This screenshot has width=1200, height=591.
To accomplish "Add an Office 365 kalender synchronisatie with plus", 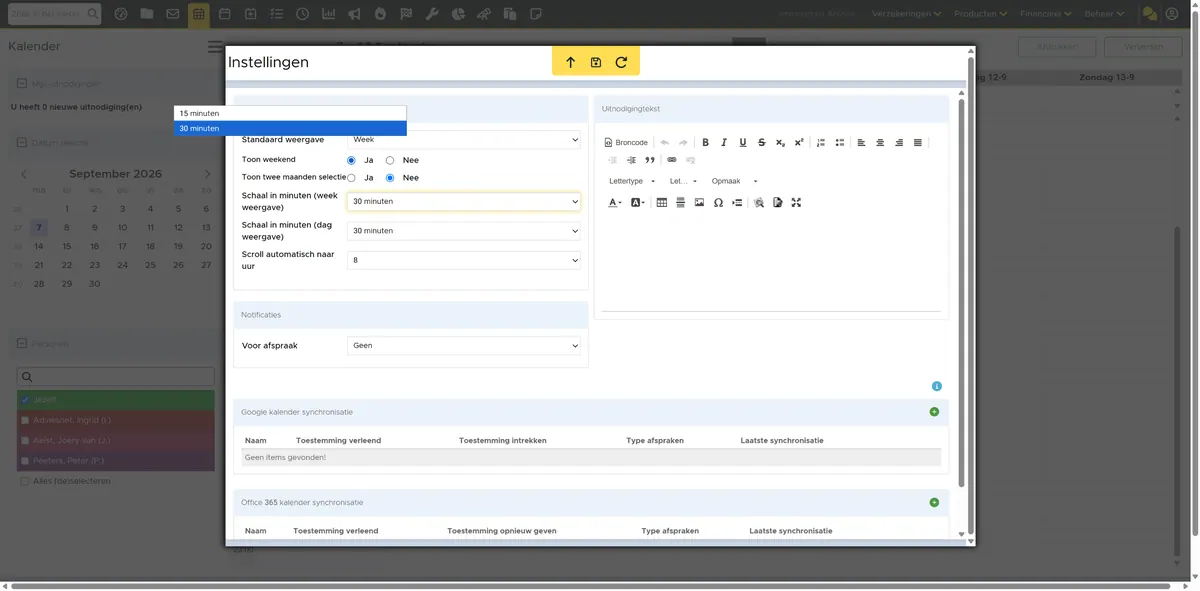I will tap(935, 503).
